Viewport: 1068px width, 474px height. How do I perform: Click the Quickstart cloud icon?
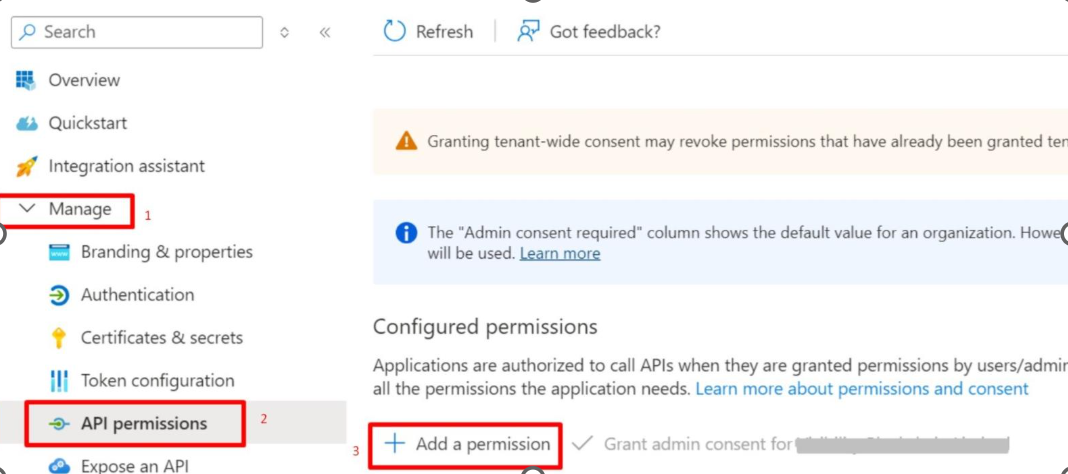[x=27, y=123]
